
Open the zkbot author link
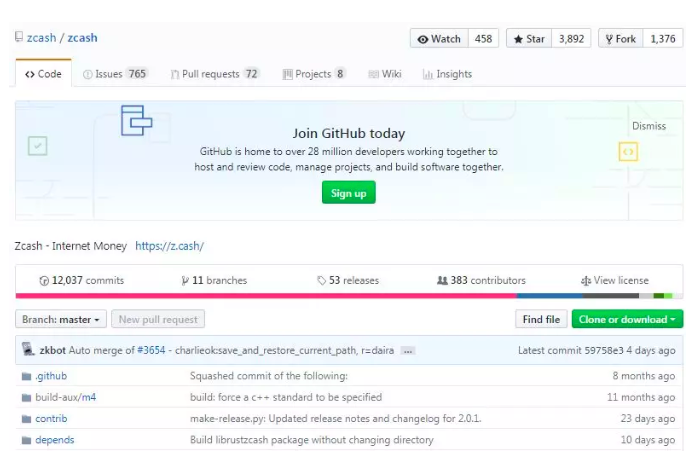tap(53, 350)
